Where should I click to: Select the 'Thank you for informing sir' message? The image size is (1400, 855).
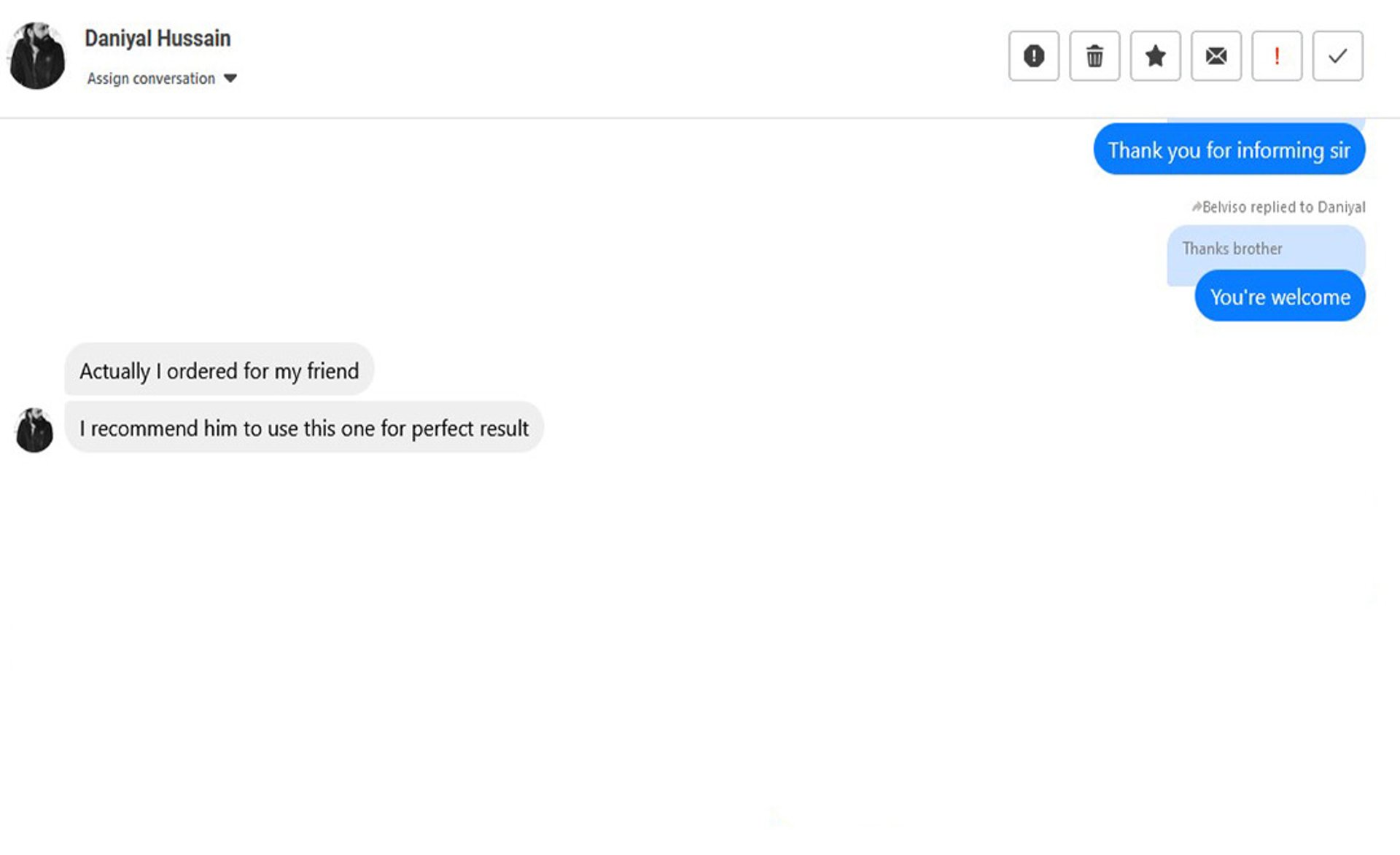pos(1229,149)
